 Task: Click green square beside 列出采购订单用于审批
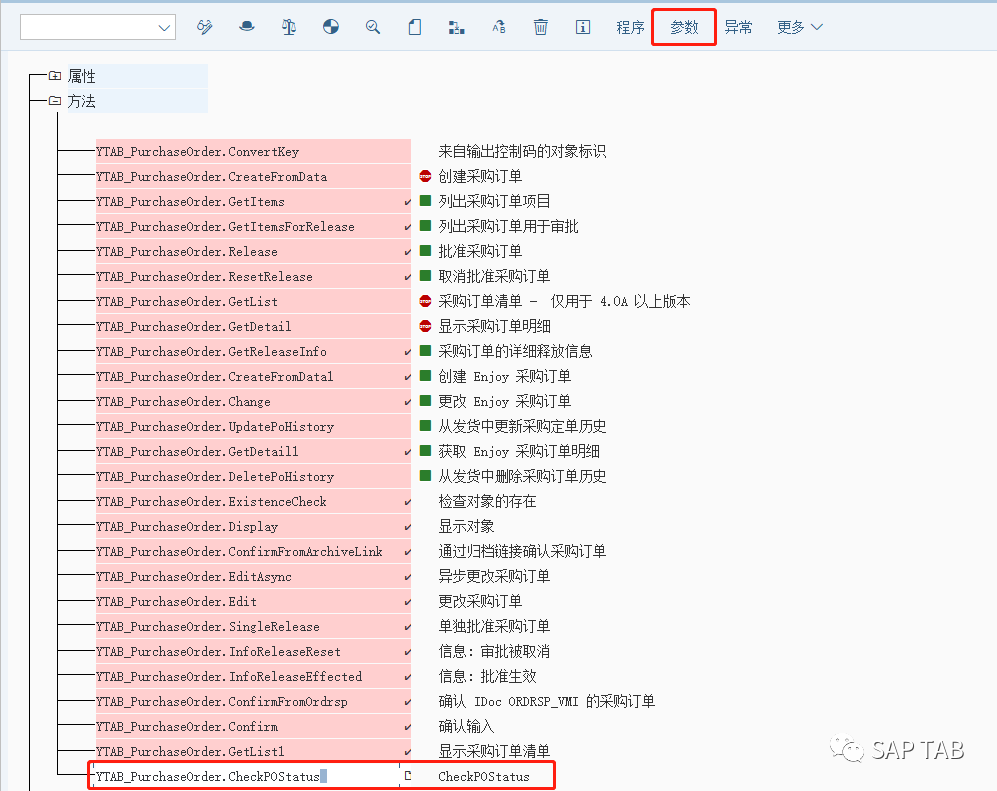425,226
